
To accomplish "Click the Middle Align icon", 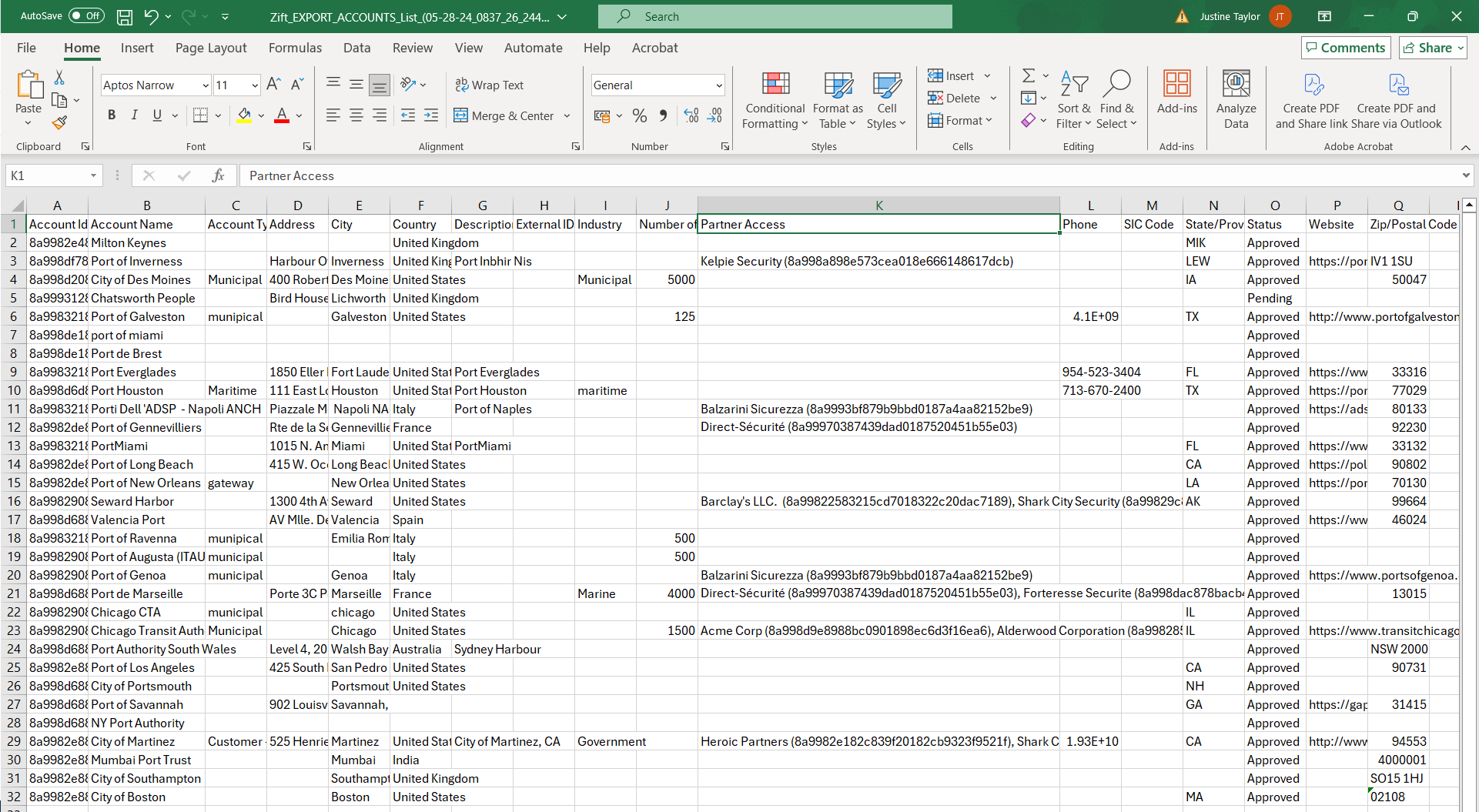I will (356, 85).
